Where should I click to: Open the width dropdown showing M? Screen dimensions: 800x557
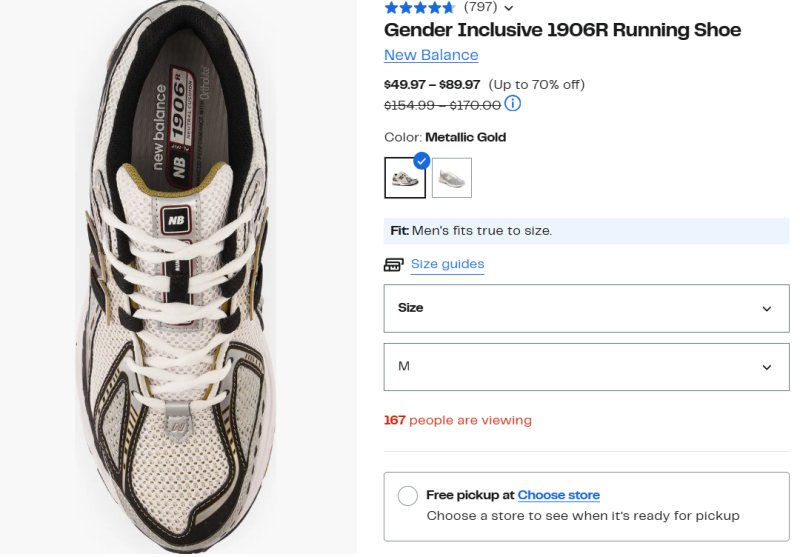[x=586, y=367]
